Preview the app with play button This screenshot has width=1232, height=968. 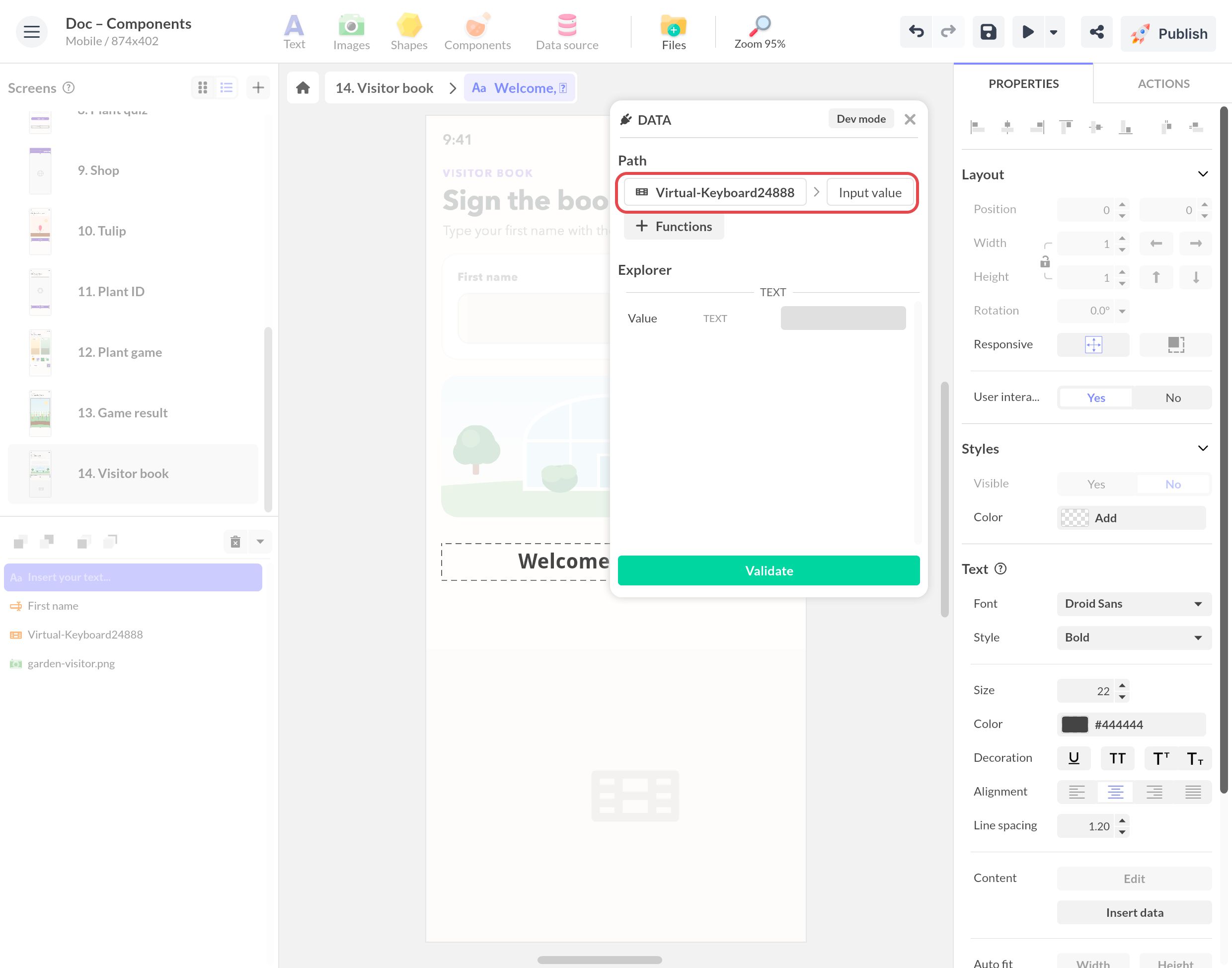pos(1027,32)
